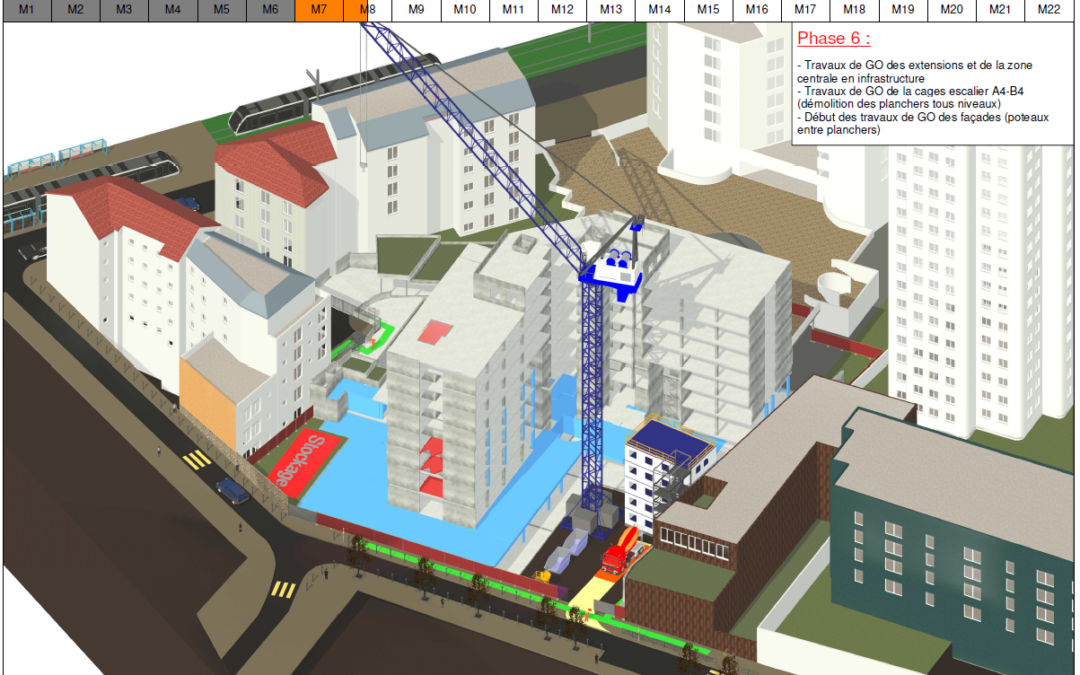Jump to month M8 in the timeline
Screen dimensions: 1080x675
coord(368,10)
